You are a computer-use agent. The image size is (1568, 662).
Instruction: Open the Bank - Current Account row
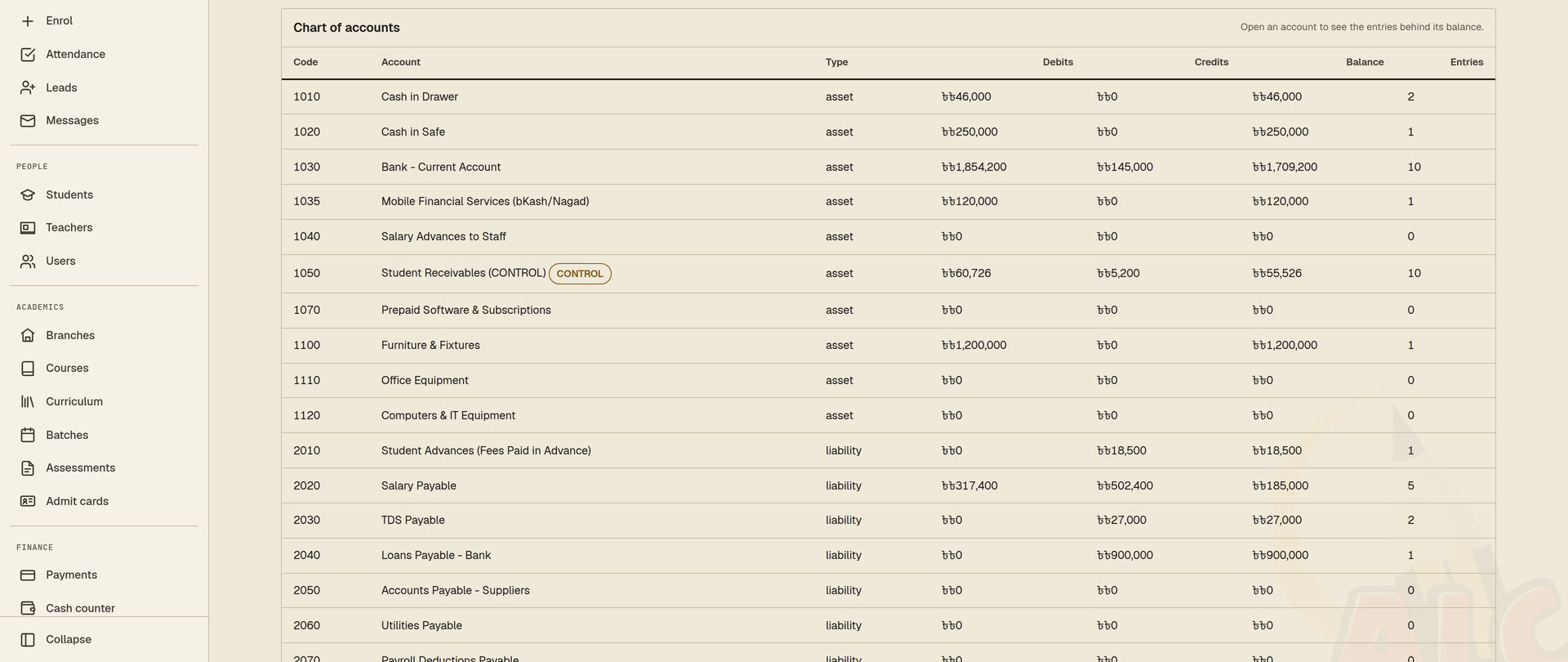(x=889, y=168)
